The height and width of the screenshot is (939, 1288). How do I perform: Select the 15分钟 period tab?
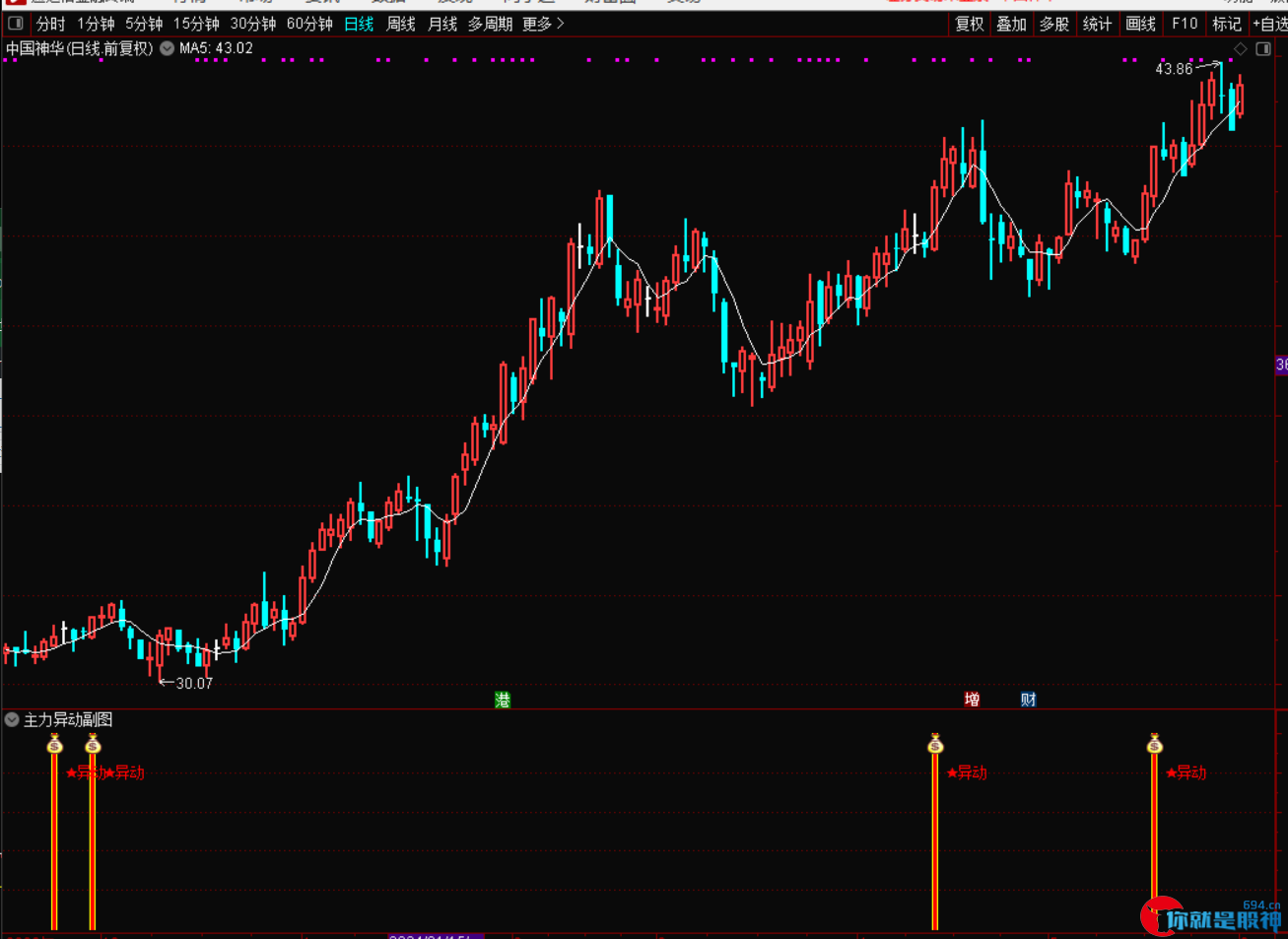click(196, 24)
